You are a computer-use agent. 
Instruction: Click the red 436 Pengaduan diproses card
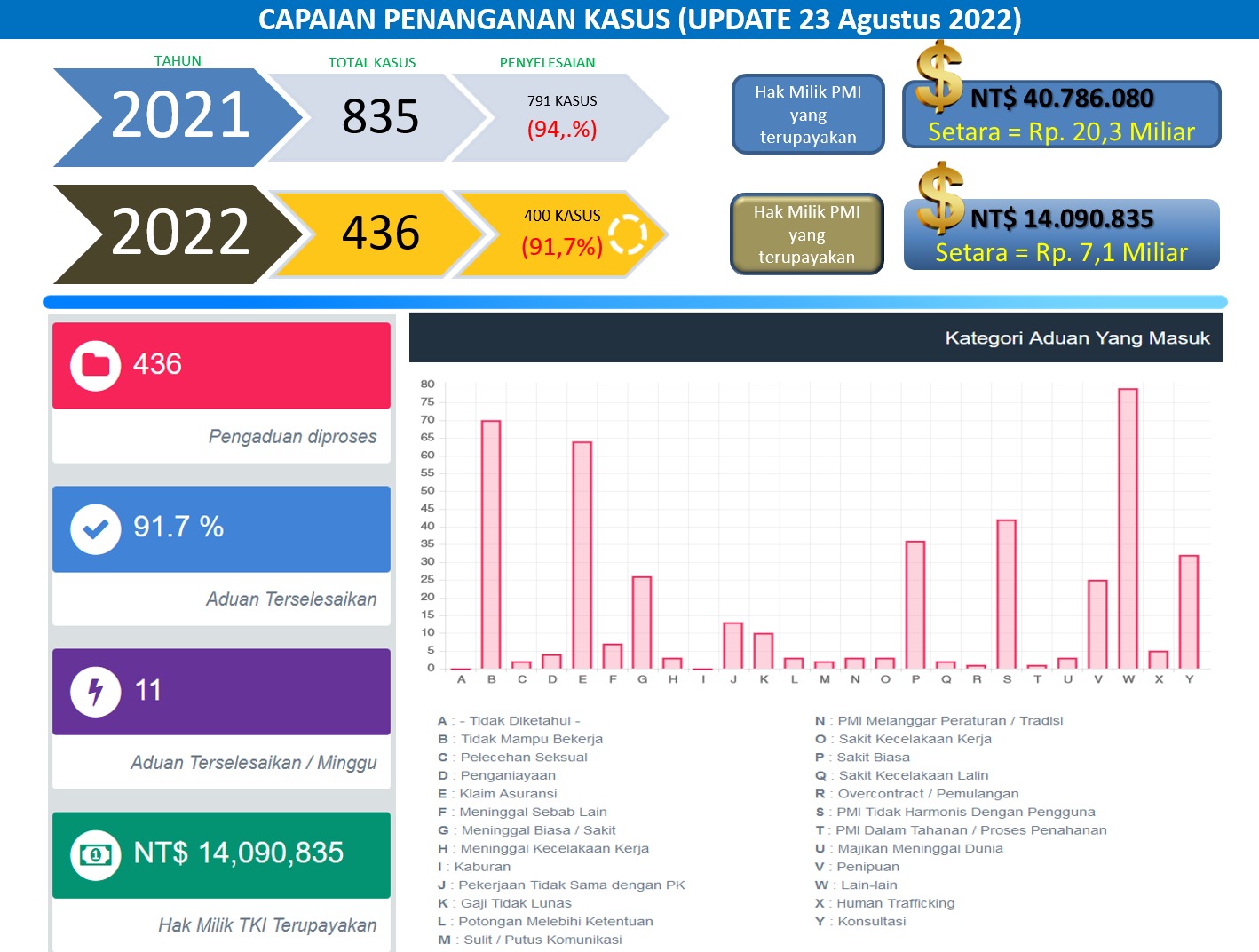pos(221,393)
